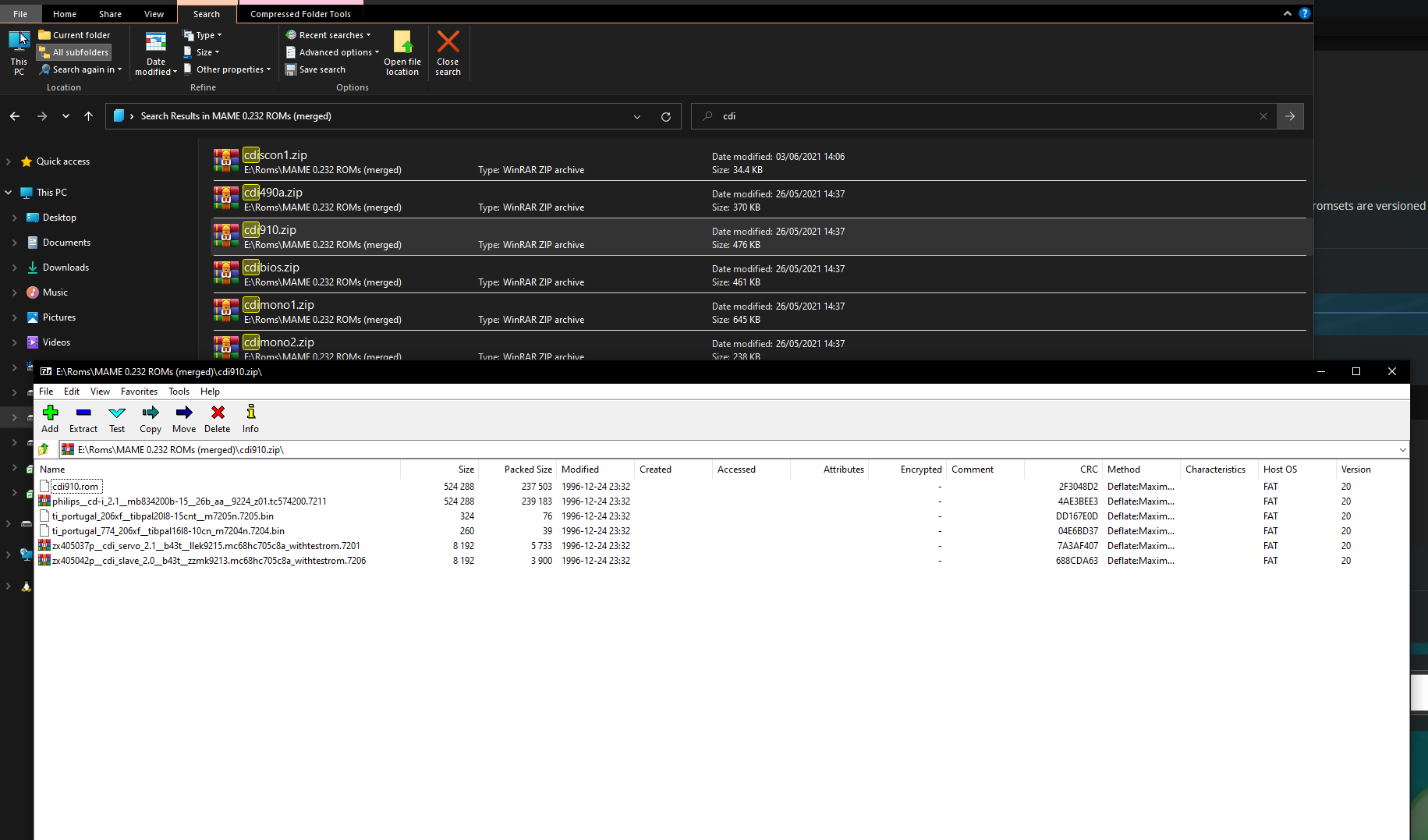Viewport: 1428px width, 840px height.
Task: Open 7-Zip Tools menu
Action: (179, 392)
